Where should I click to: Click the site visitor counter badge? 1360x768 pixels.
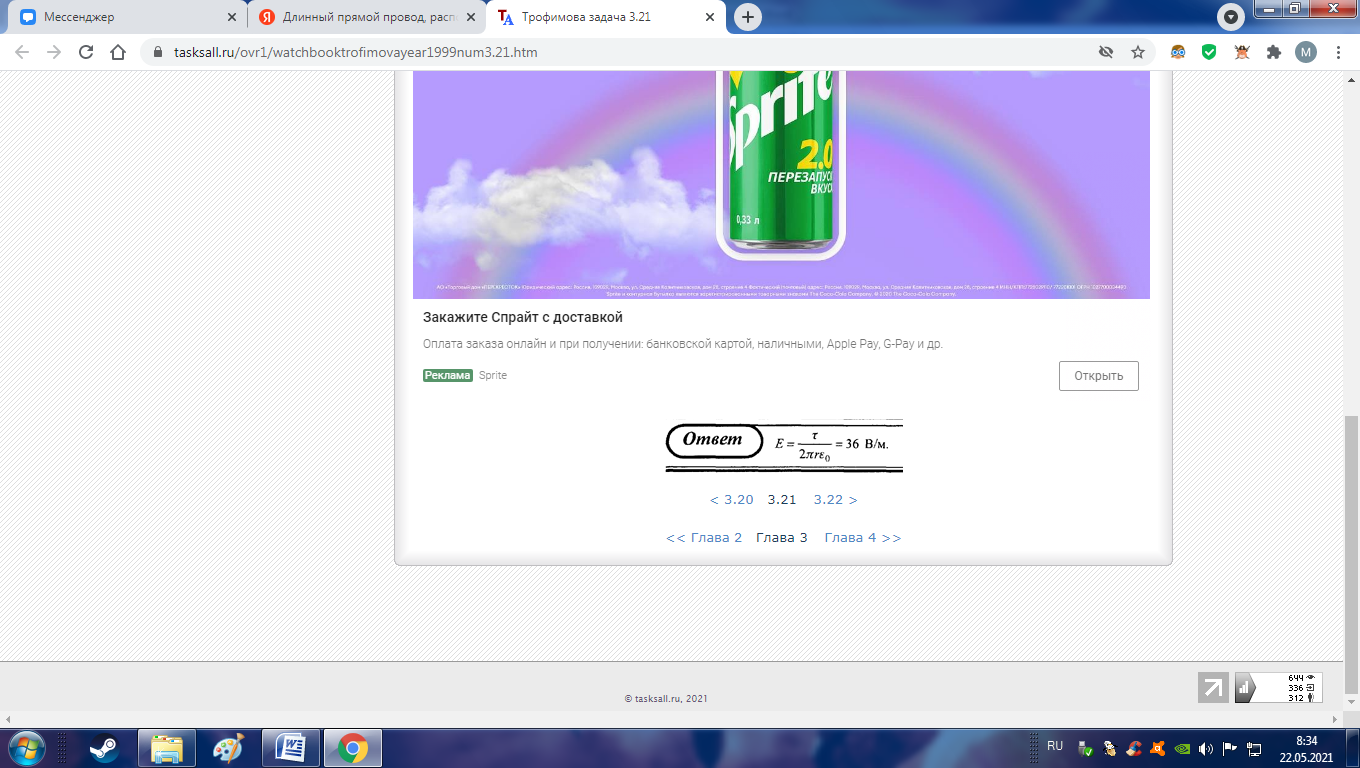click(1279, 687)
